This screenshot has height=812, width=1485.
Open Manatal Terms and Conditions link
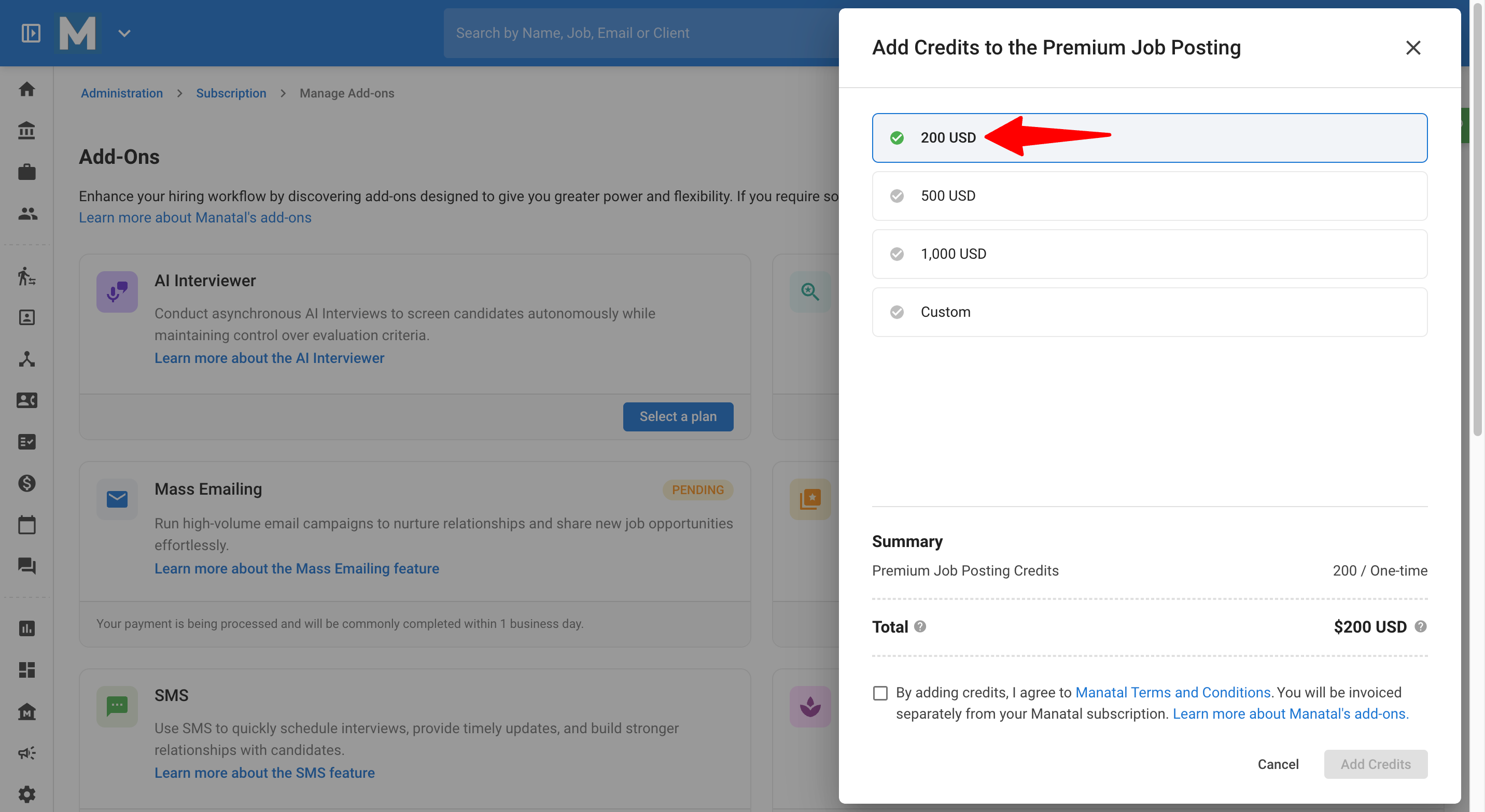[x=1172, y=692]
